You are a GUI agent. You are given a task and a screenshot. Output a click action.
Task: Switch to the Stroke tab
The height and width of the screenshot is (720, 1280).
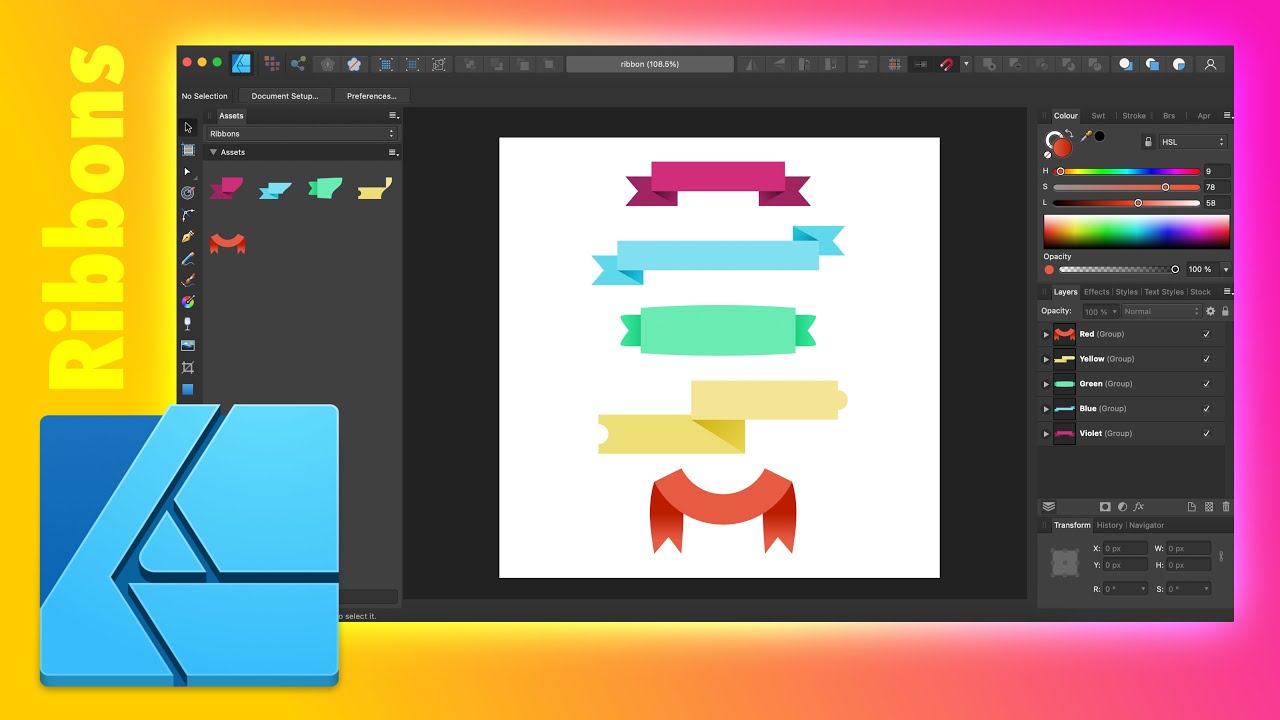click(1133, 116)
